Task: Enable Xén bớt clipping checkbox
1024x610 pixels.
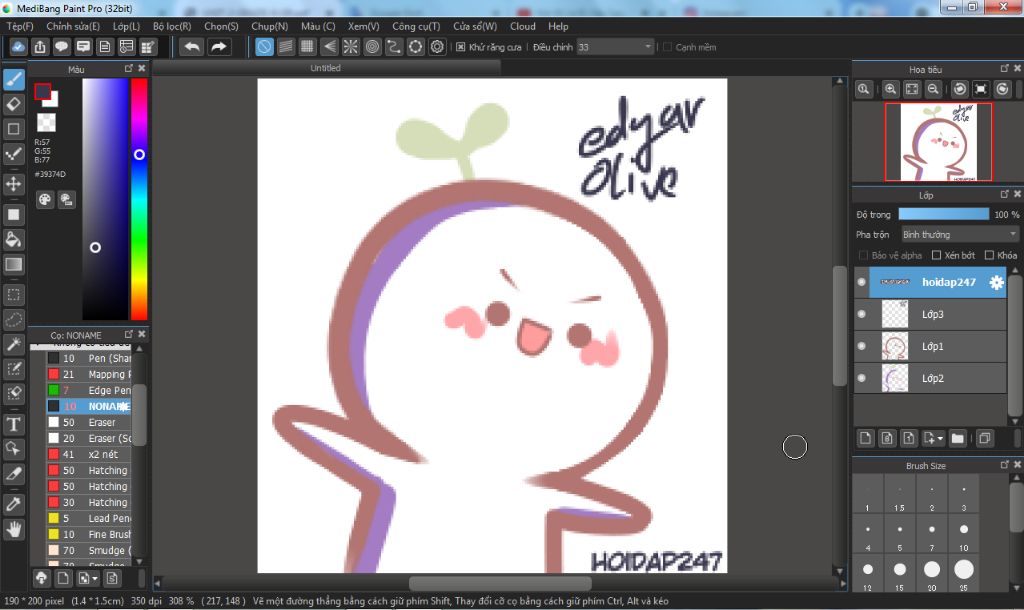Action: pyautogui.click(x=936, y=255)
